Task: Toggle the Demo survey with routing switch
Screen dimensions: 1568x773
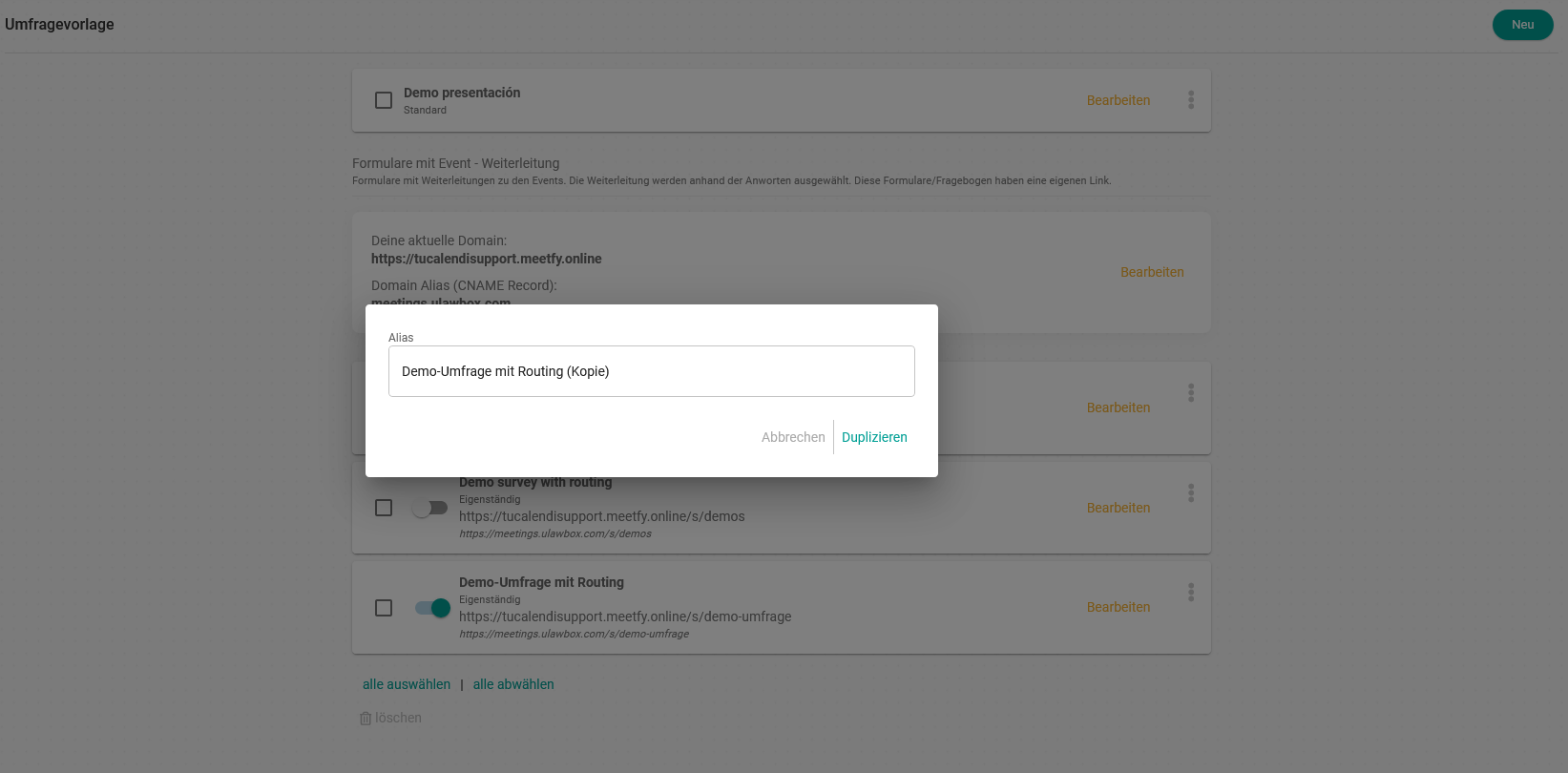Action: click(x=429, y=508)
